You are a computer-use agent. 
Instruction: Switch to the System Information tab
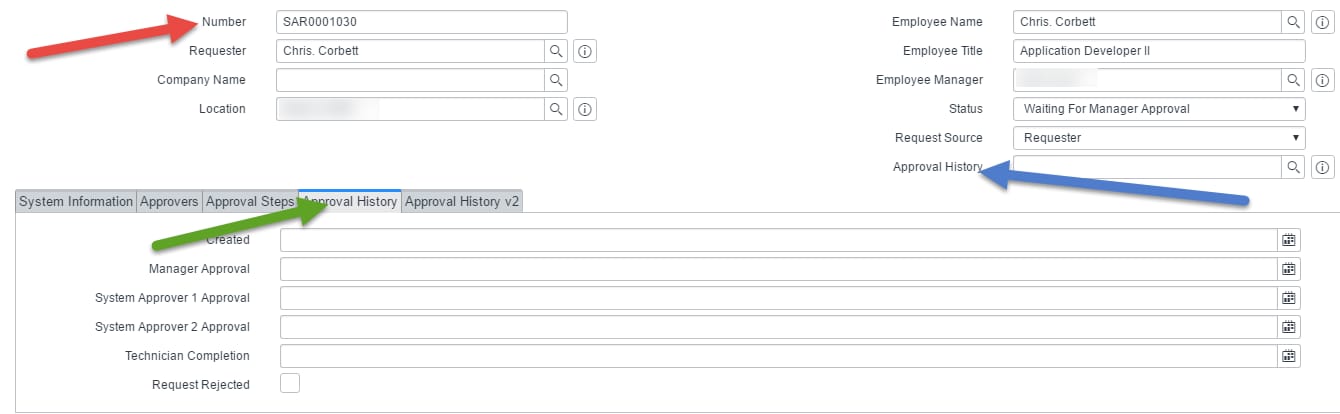[x=76, y=201]
